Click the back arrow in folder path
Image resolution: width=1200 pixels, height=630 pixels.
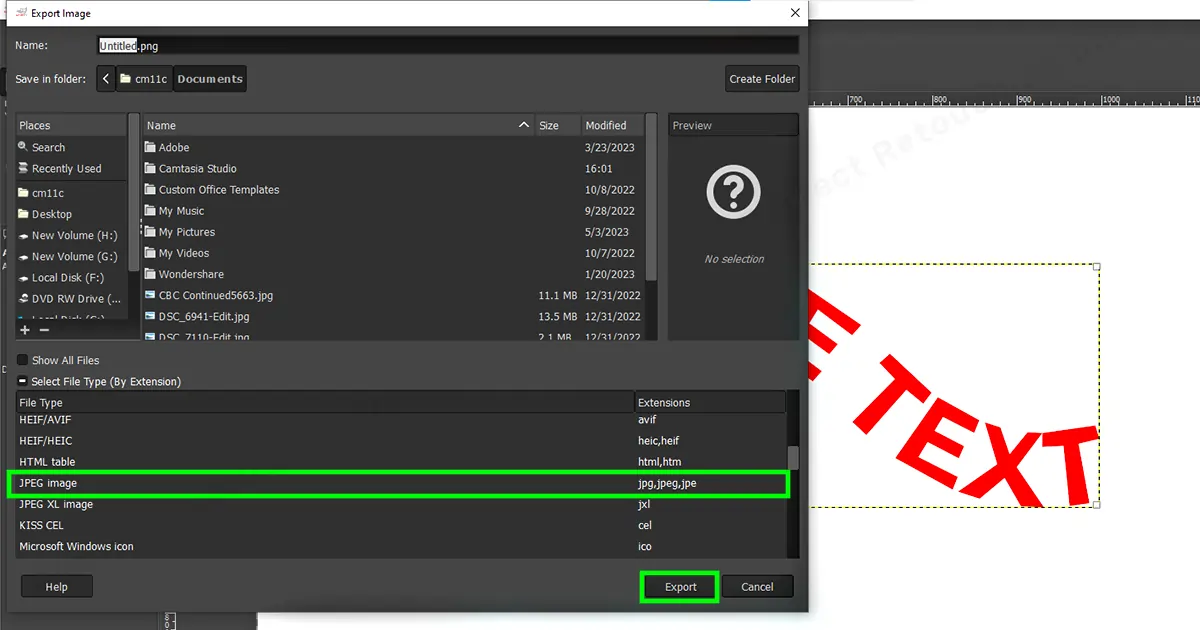[106, 79]
